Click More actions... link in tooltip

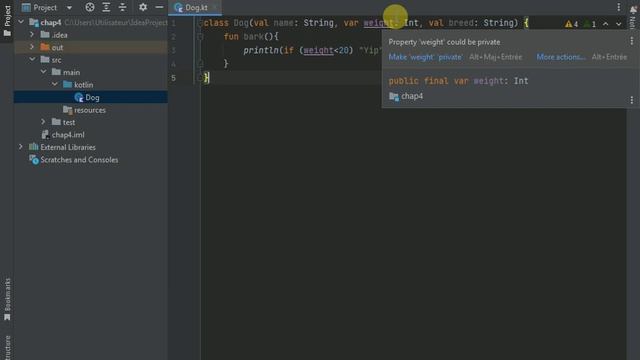561,57
